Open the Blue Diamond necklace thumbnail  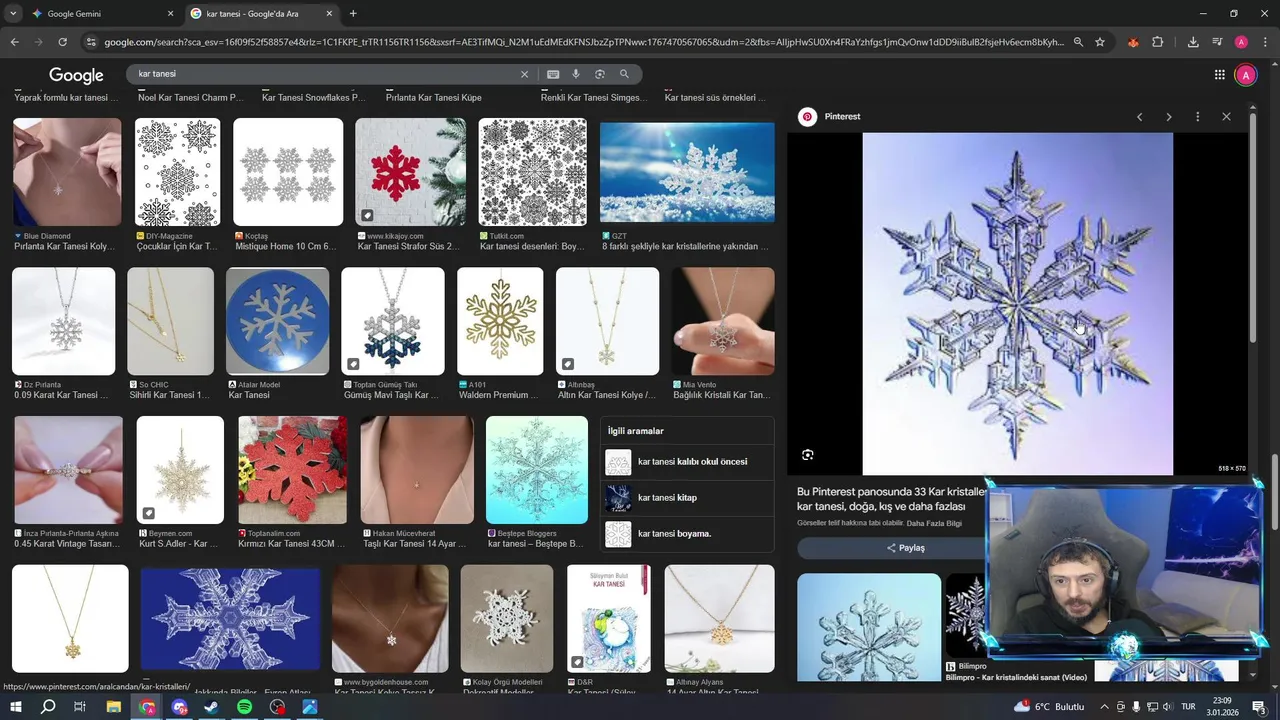(x=67, y=172)
